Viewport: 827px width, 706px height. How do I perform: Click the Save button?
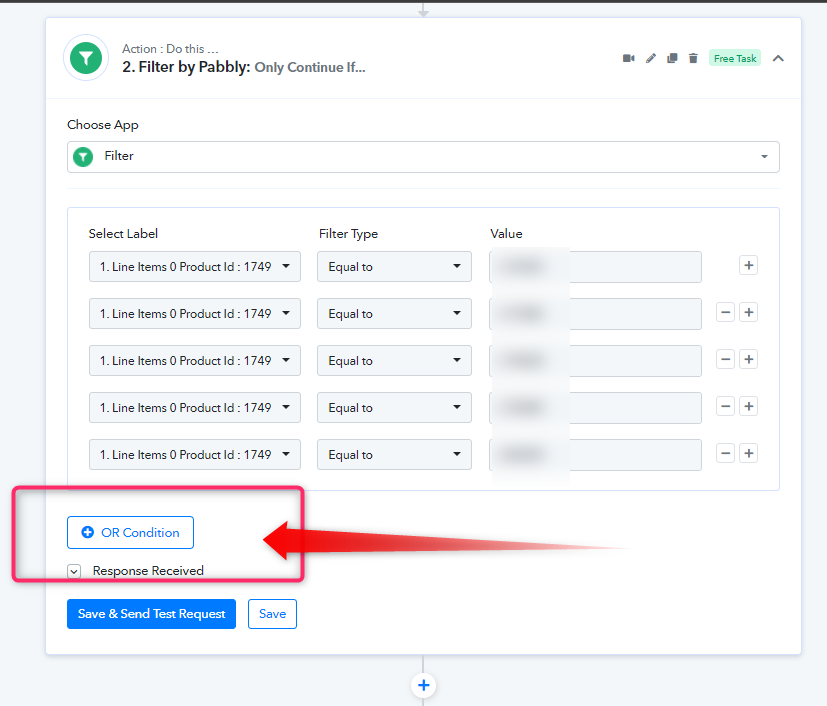(x=272, y=614)
